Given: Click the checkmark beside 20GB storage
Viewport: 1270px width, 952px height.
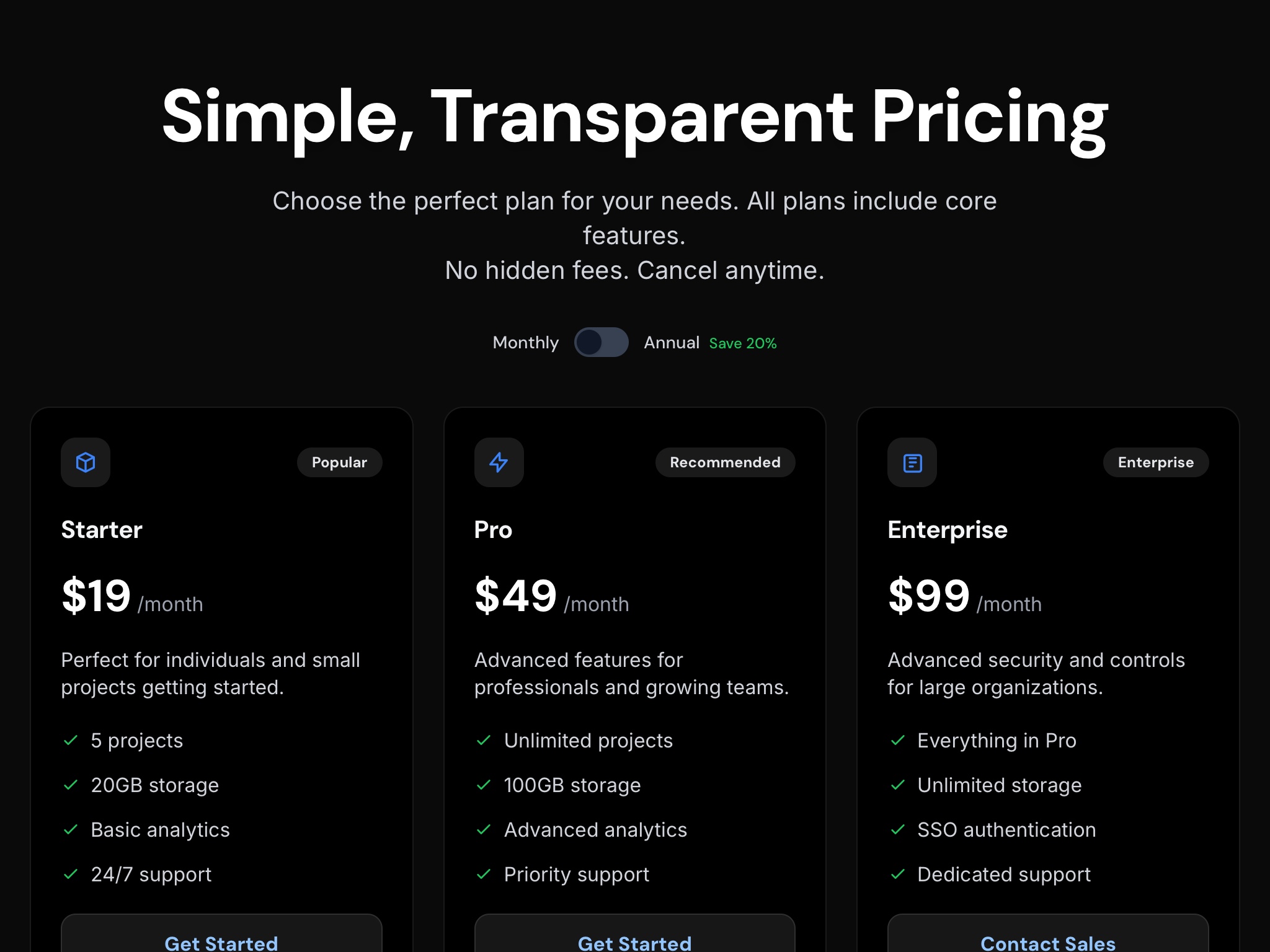Looking at the screenshot, I should coord(69,785).
